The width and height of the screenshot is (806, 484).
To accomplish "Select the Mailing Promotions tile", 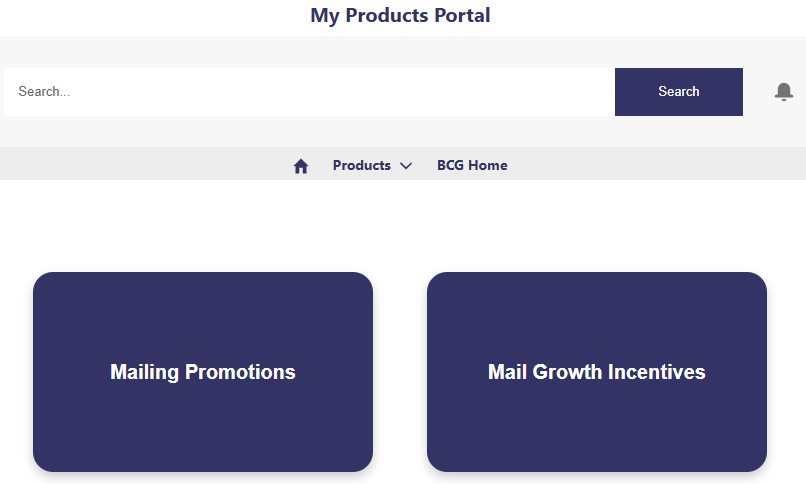I will click(203, 372).
